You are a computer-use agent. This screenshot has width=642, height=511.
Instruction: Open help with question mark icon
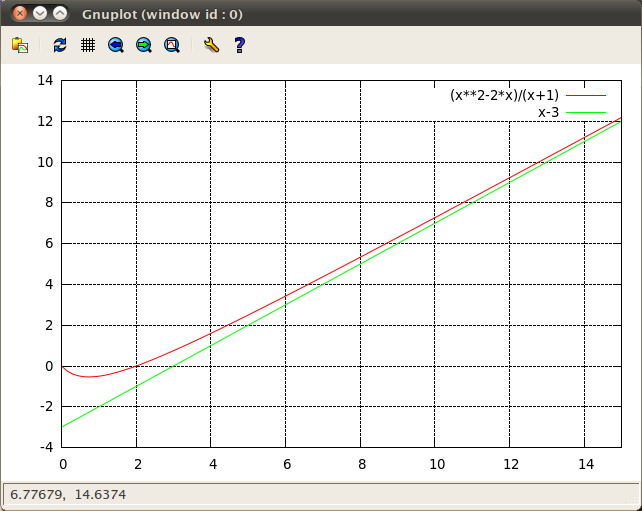pyautogui.click(x=239, y=45)
